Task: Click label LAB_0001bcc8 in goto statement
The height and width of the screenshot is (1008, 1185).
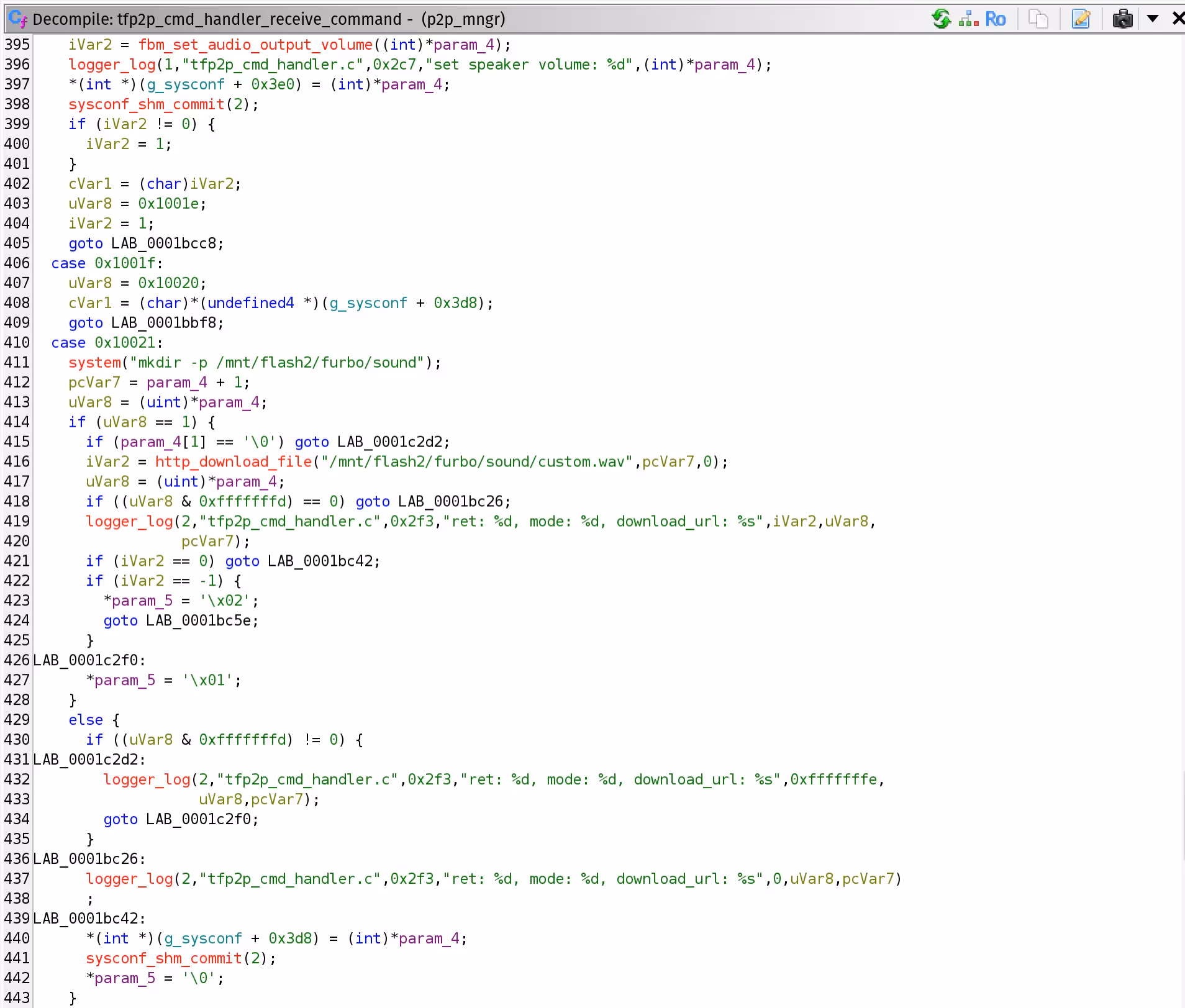Action: click(165, 243)
